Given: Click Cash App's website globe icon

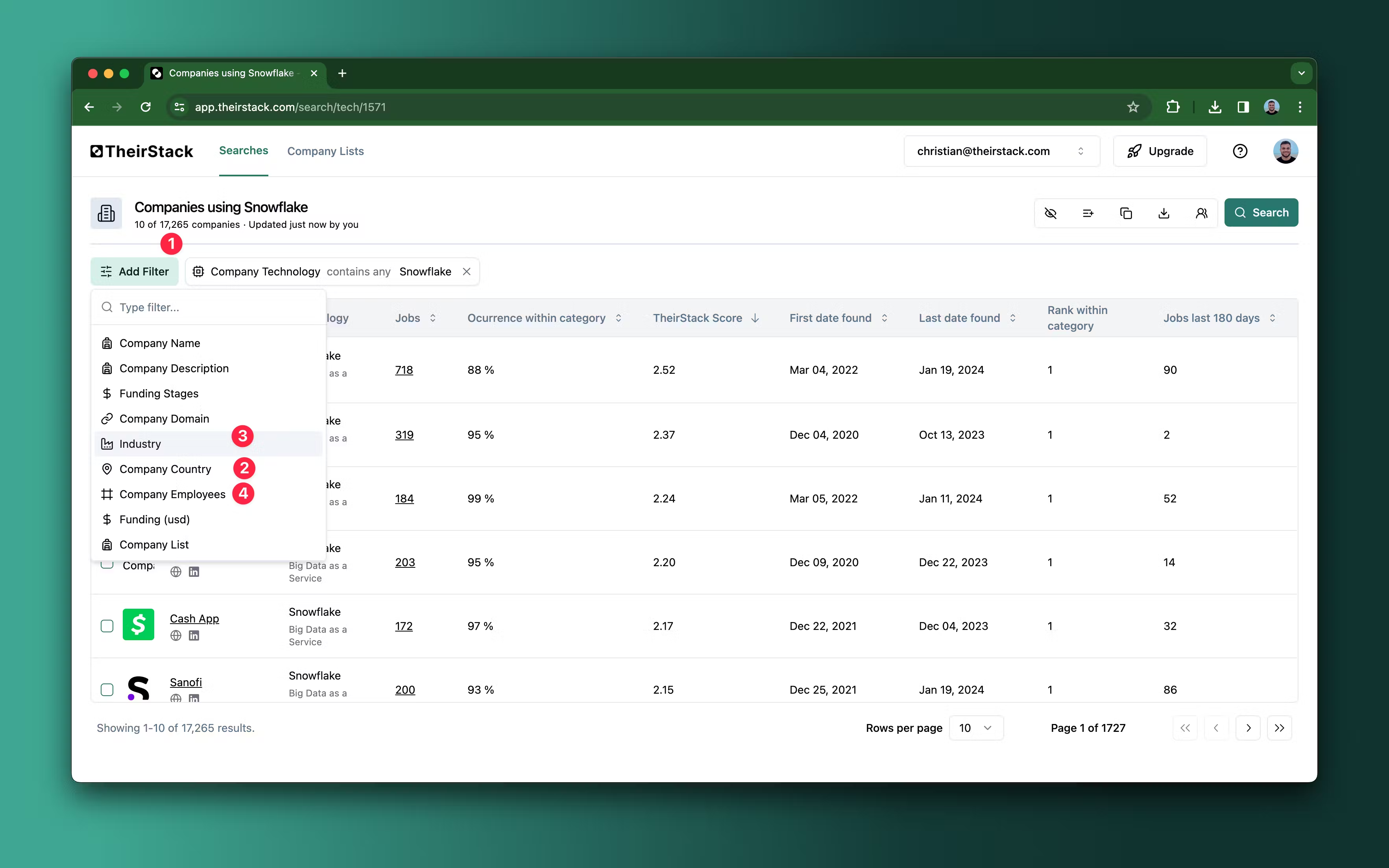Looking at the screenshot, I should tap(175, 635).
